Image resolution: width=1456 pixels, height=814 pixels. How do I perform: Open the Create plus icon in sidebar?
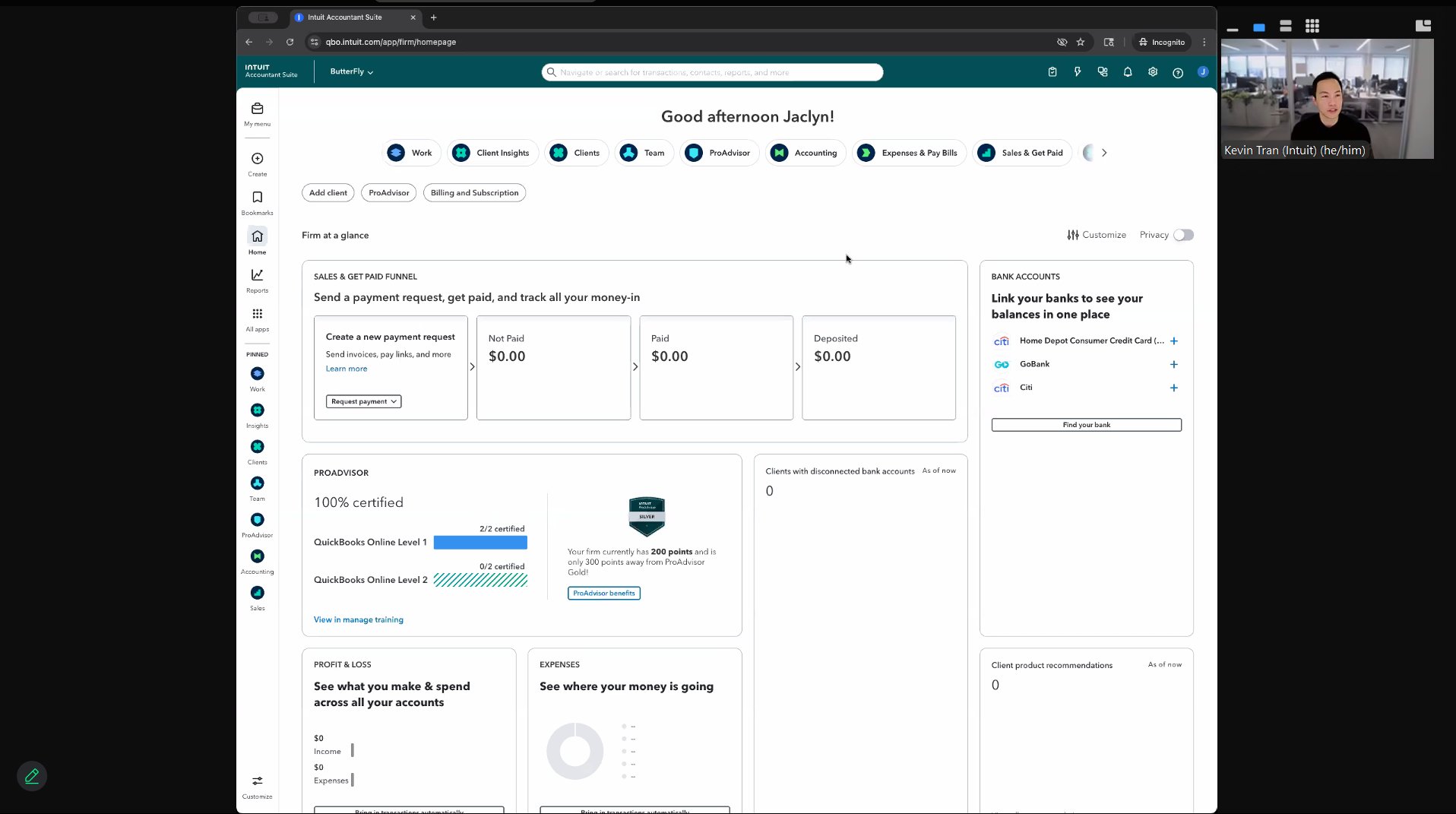click(257, 159)
